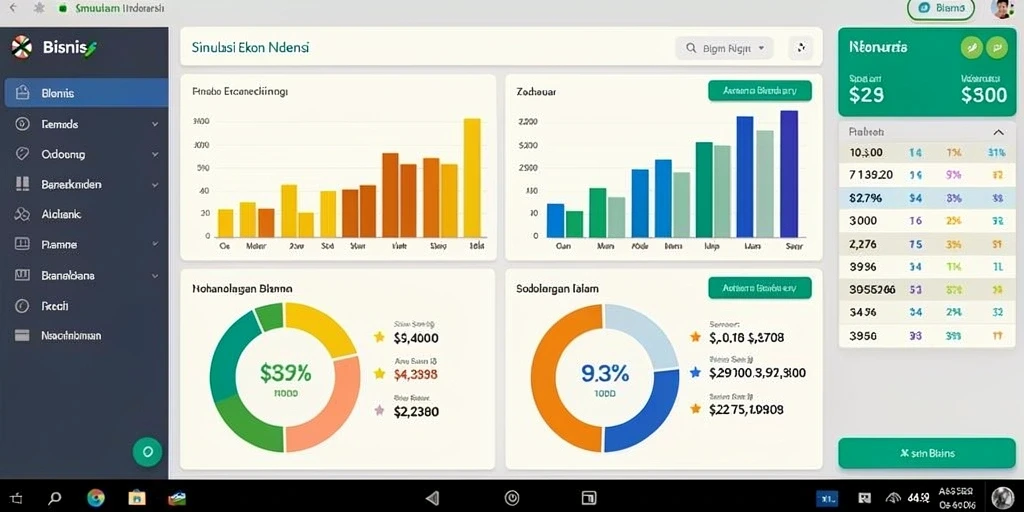This screenshot has width=1024, height=512.
Task: Click the Recit sidebar clock icon
Action: pyautogui.click(x=22, y=306)
